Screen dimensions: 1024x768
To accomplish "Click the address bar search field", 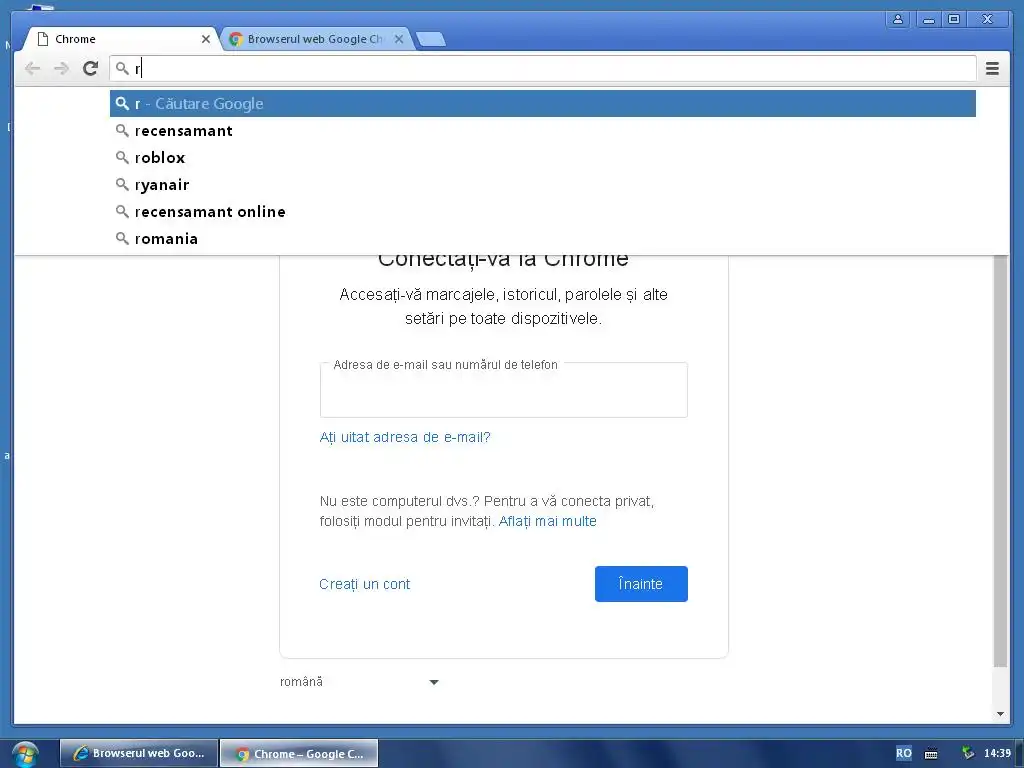I will 543,68.
